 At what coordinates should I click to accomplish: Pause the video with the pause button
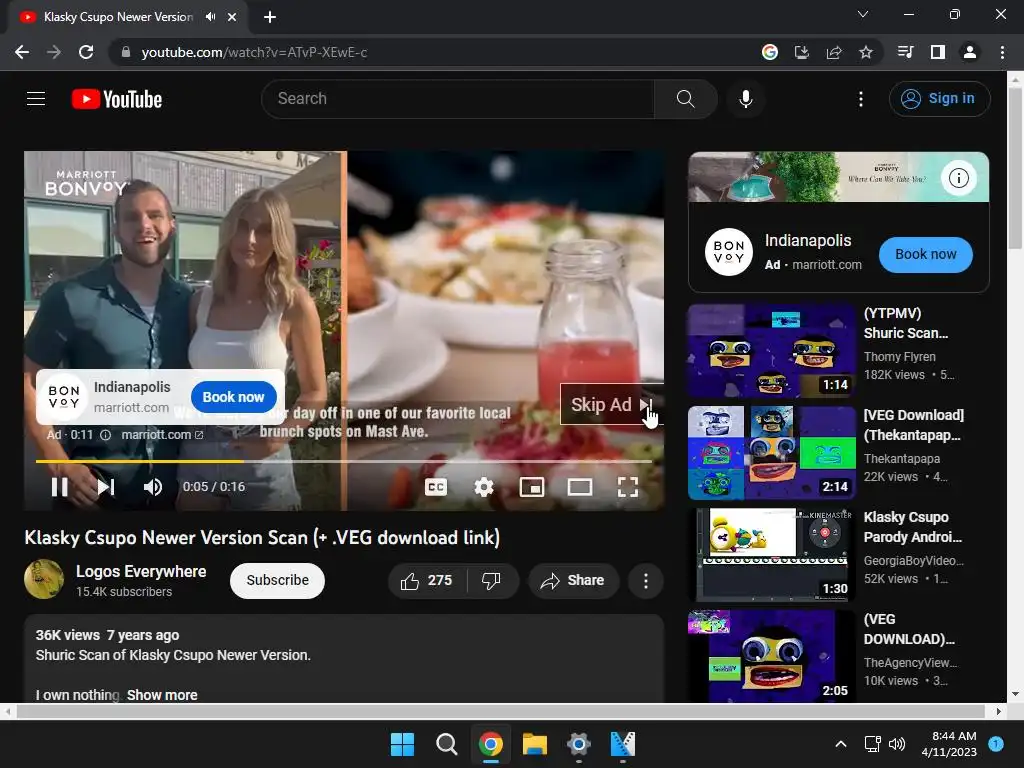[x=59, y=487]
